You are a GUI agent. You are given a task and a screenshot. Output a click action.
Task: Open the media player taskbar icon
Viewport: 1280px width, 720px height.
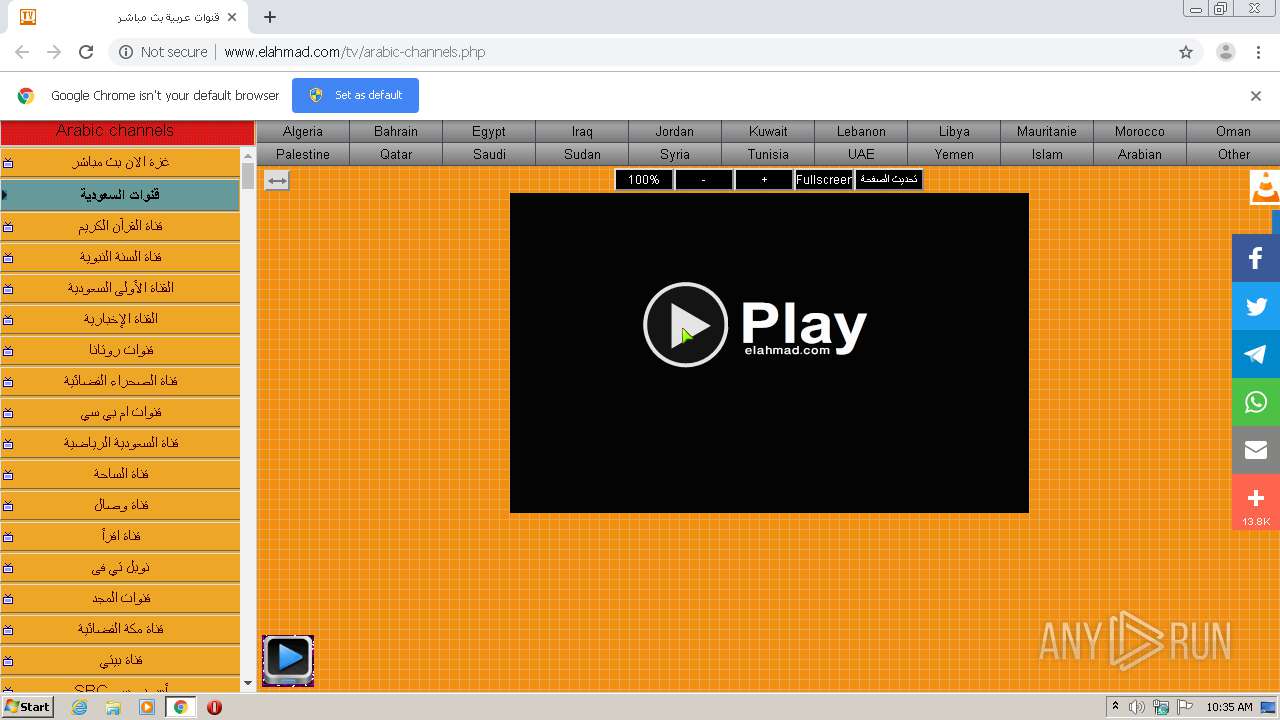click(147, 707)
